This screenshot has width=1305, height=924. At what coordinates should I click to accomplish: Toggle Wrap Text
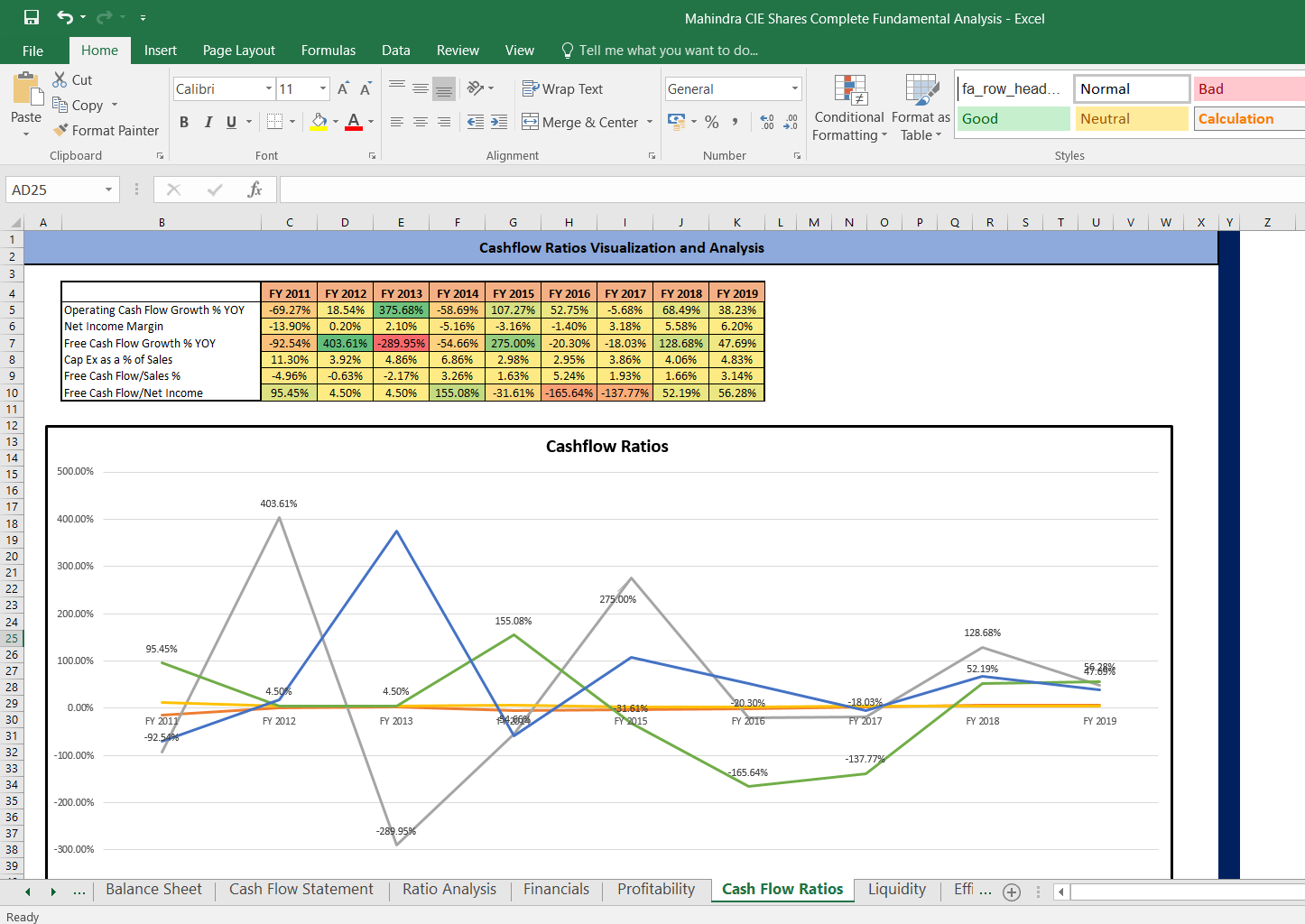(x=562, y=88)
